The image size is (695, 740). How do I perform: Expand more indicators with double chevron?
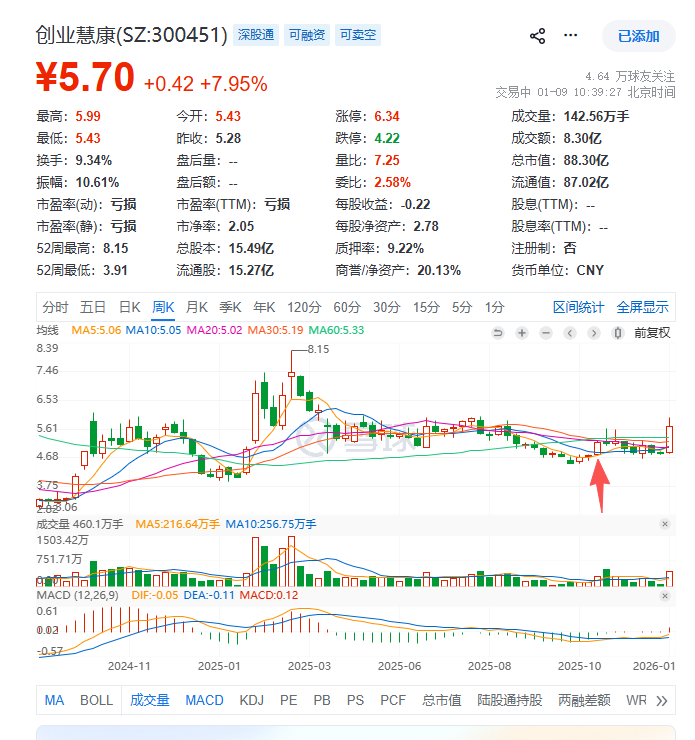662,701
